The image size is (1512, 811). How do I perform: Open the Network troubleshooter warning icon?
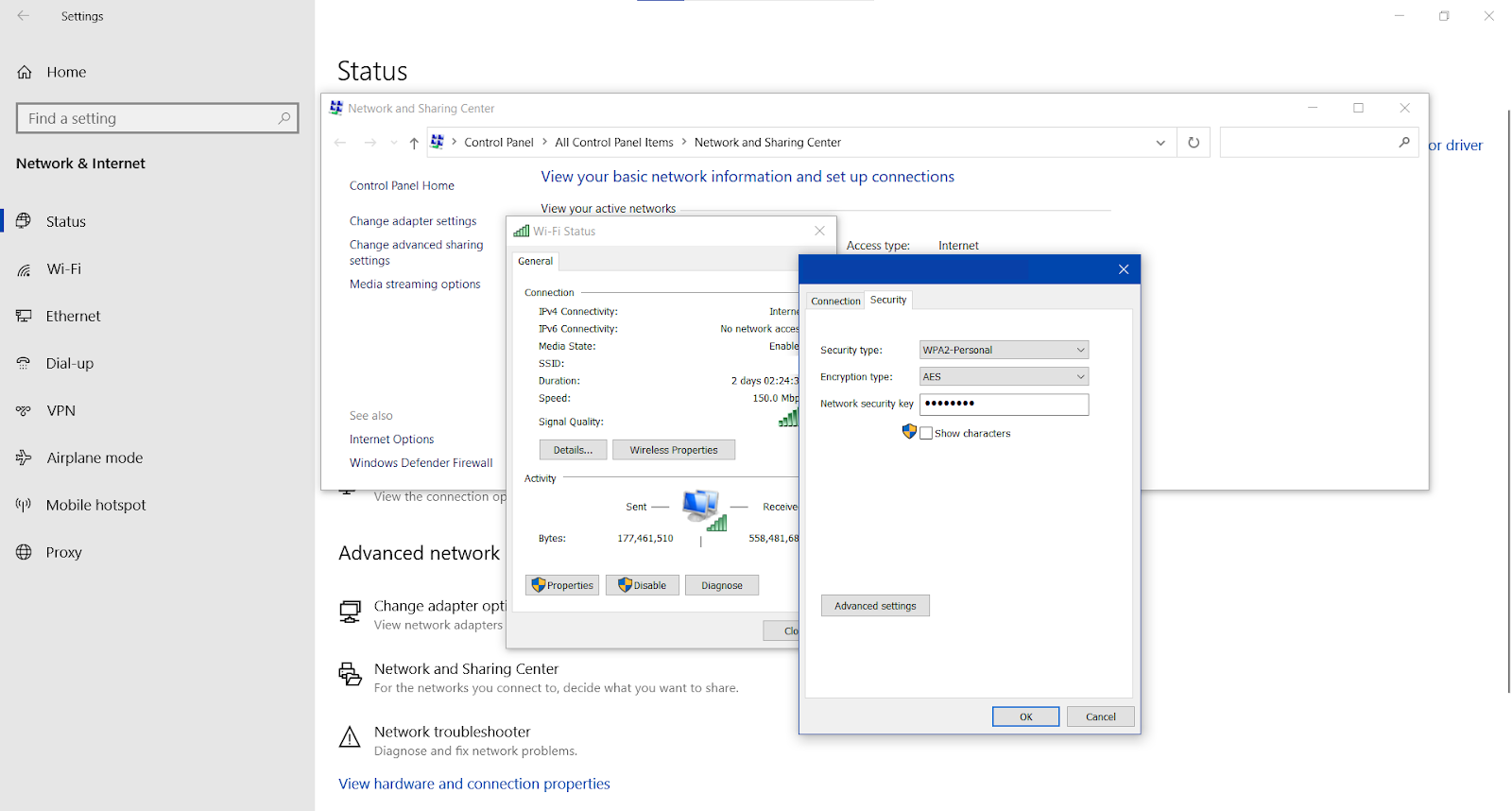pyautogui.click(x=350, y=737)
